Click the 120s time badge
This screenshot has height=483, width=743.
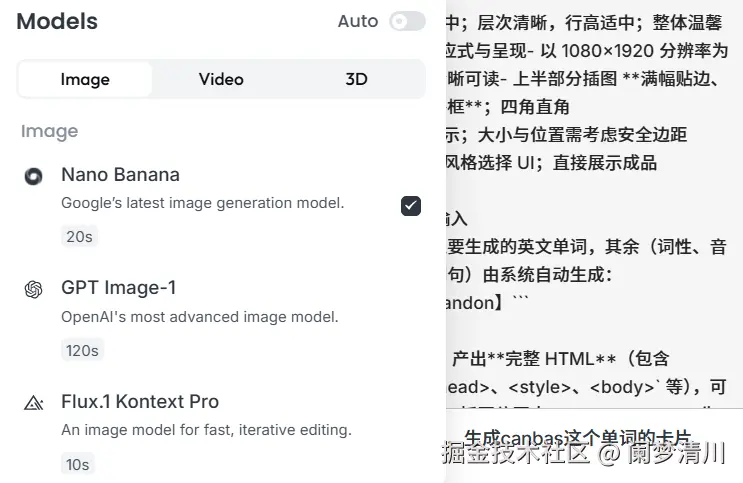click(82, 350)
